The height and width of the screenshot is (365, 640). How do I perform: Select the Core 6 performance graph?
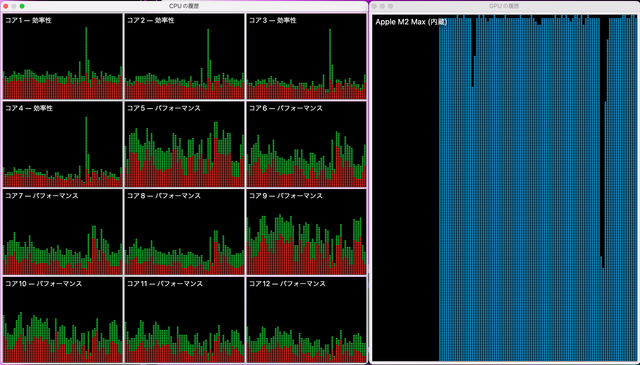[x=306, y=144]
